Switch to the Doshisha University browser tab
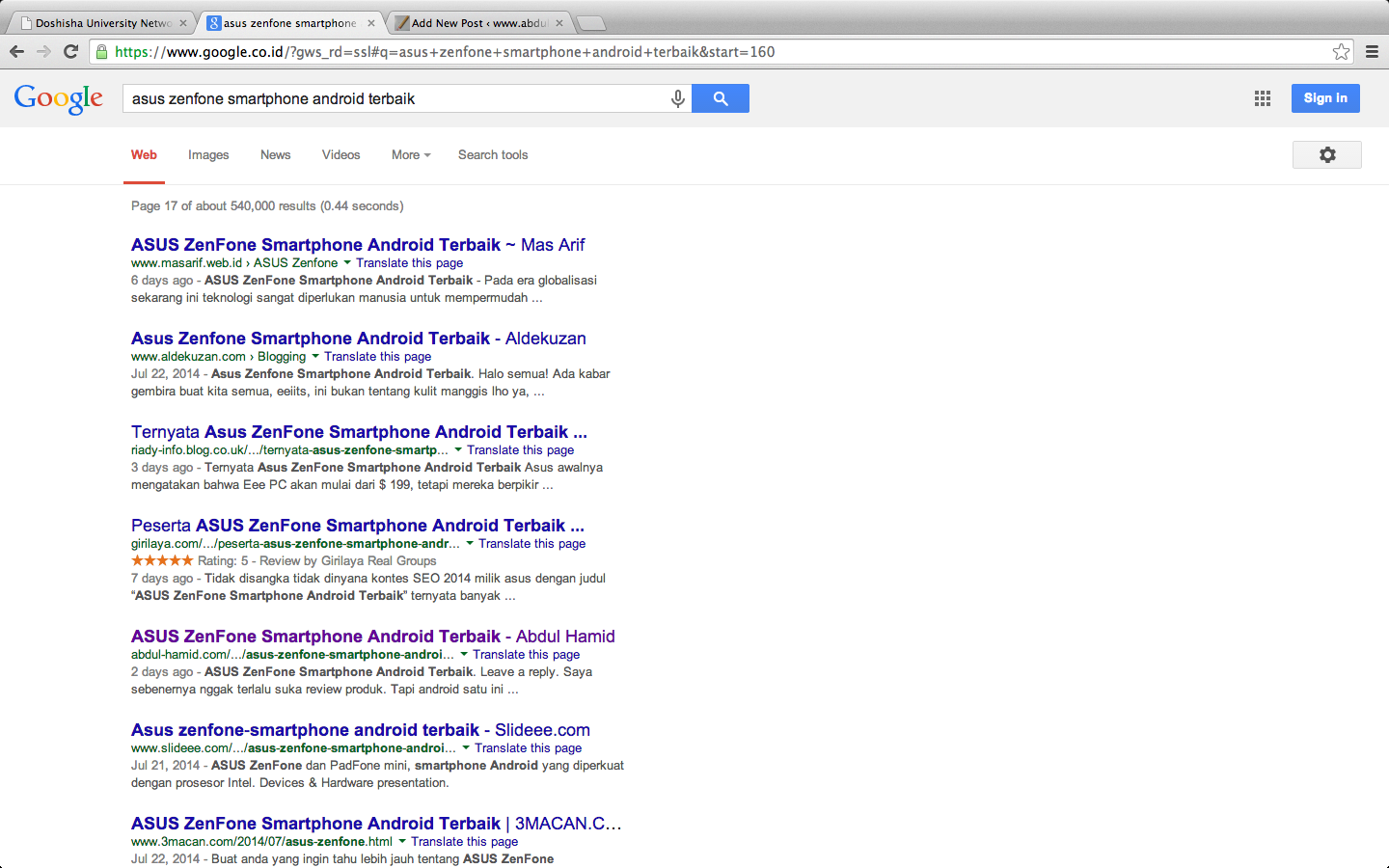 (x=102, y=23)
